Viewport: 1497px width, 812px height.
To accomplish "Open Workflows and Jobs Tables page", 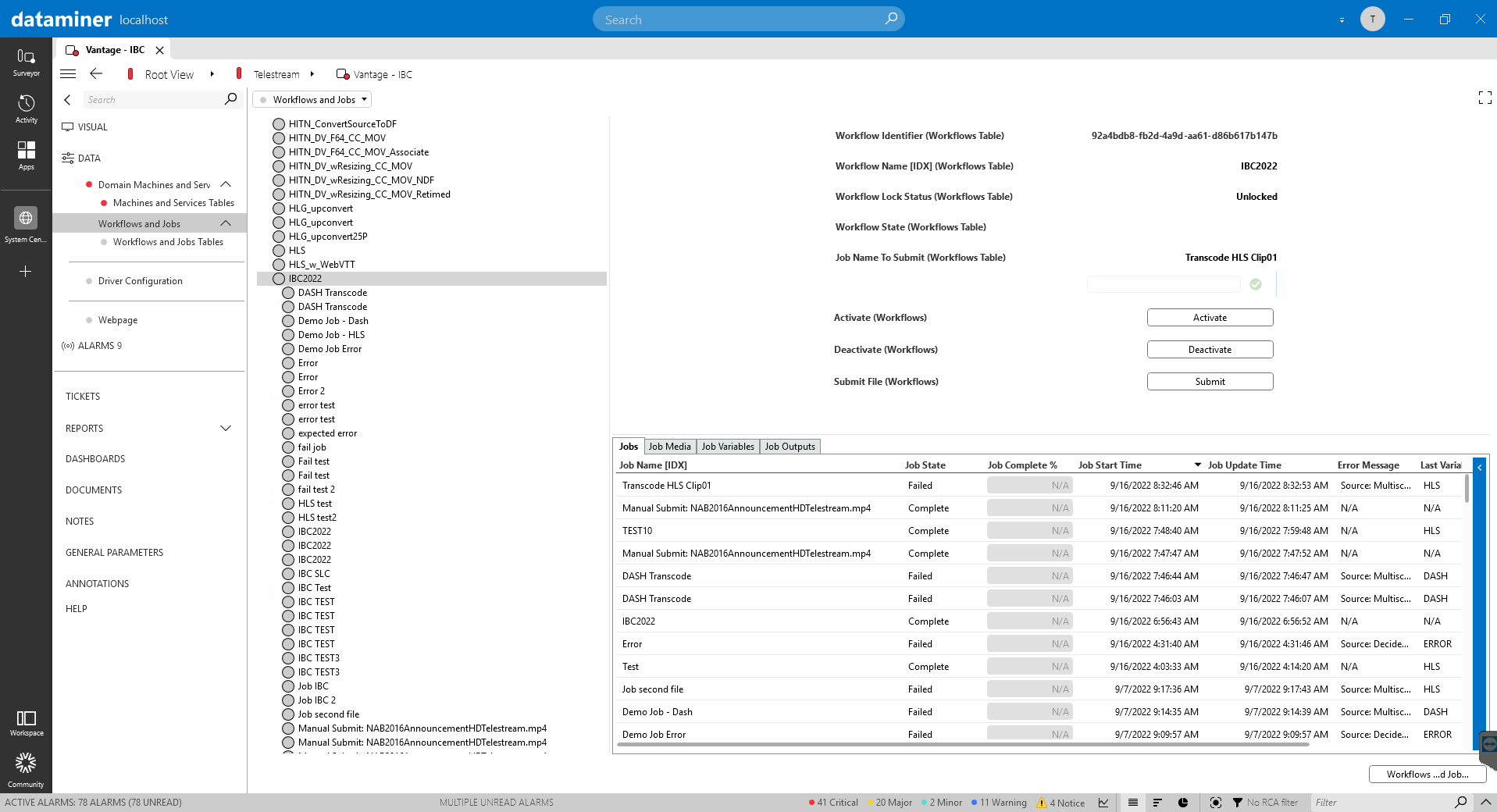I will 168,242.
